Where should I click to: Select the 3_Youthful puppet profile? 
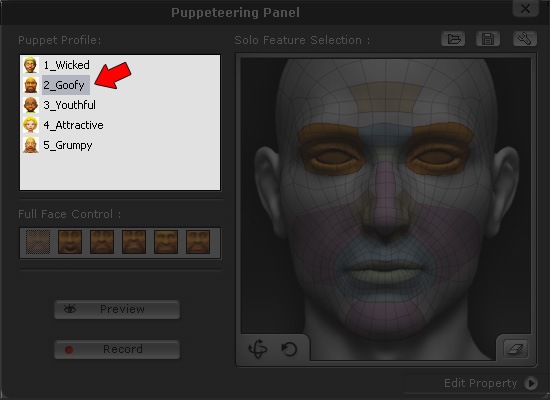69,105
